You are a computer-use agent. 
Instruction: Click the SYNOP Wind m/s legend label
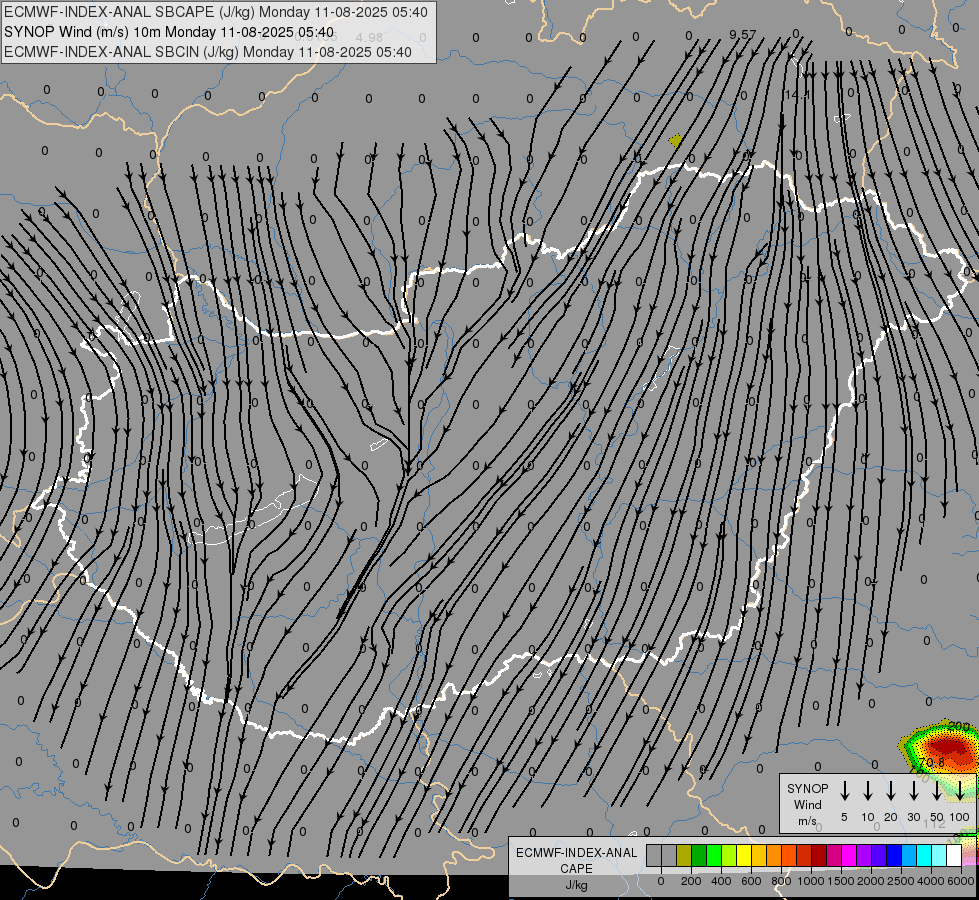pos(807,804)
